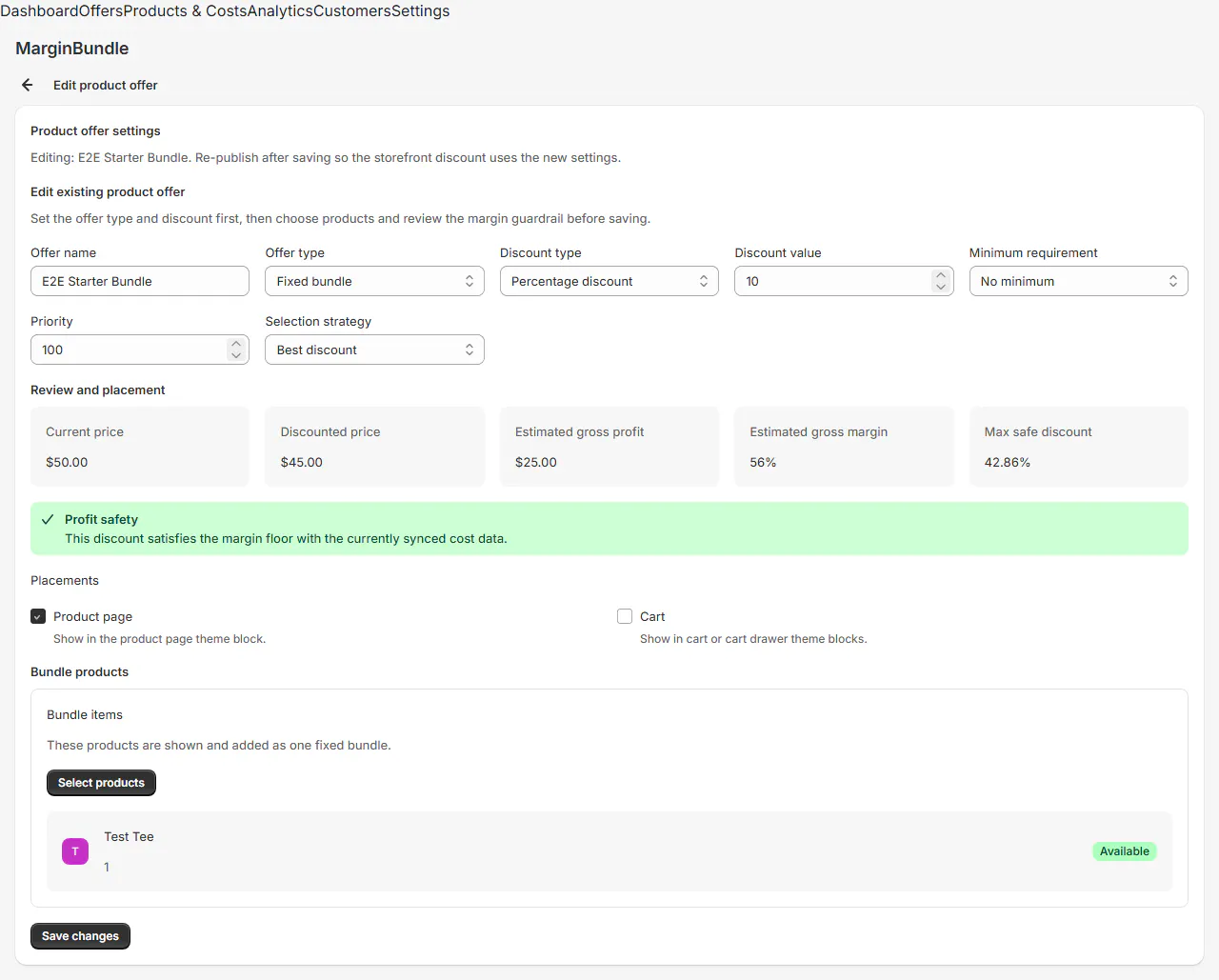Click the Max safe discount 42.86% value

tap(1008, 462)
